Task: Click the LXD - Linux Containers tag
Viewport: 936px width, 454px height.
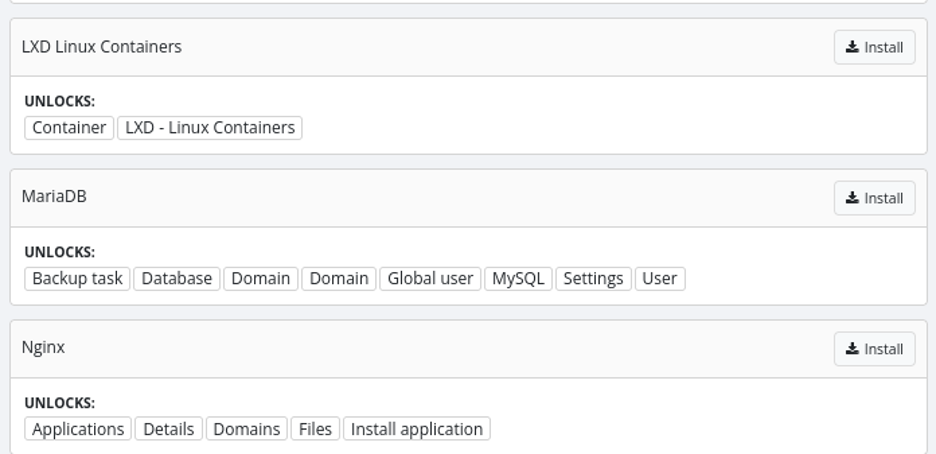Action: 210,128
